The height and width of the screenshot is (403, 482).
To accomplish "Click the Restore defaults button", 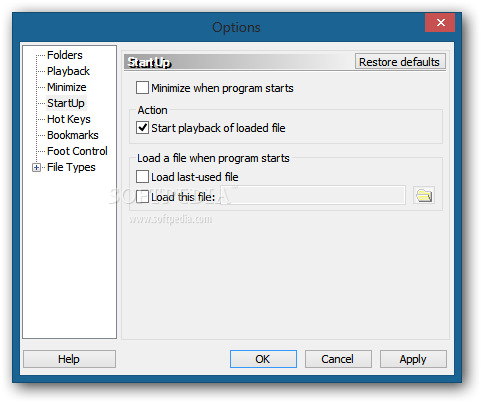I will [400, 62].
